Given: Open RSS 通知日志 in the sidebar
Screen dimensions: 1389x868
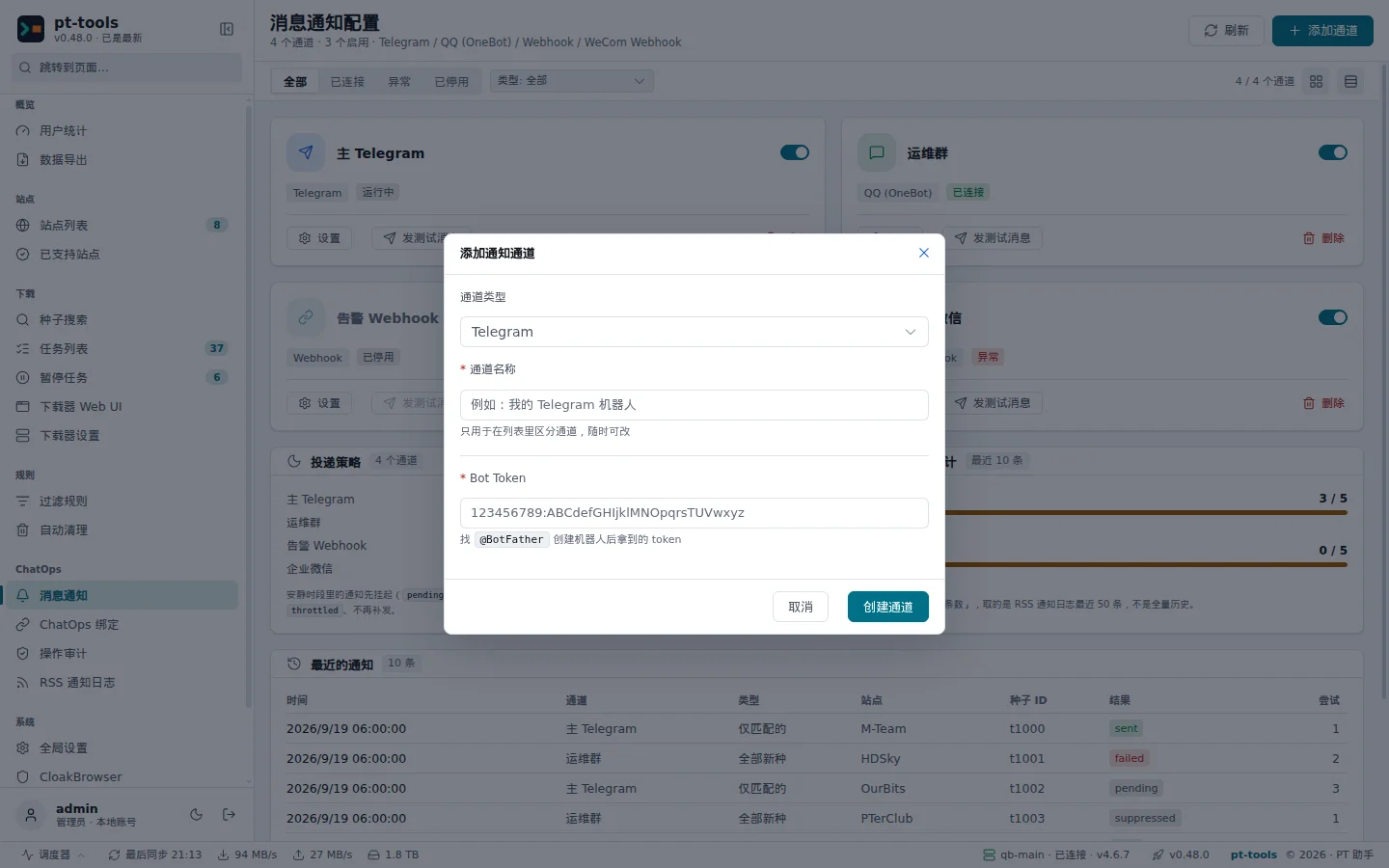Looking at the screenshot, I should [122, 683].
